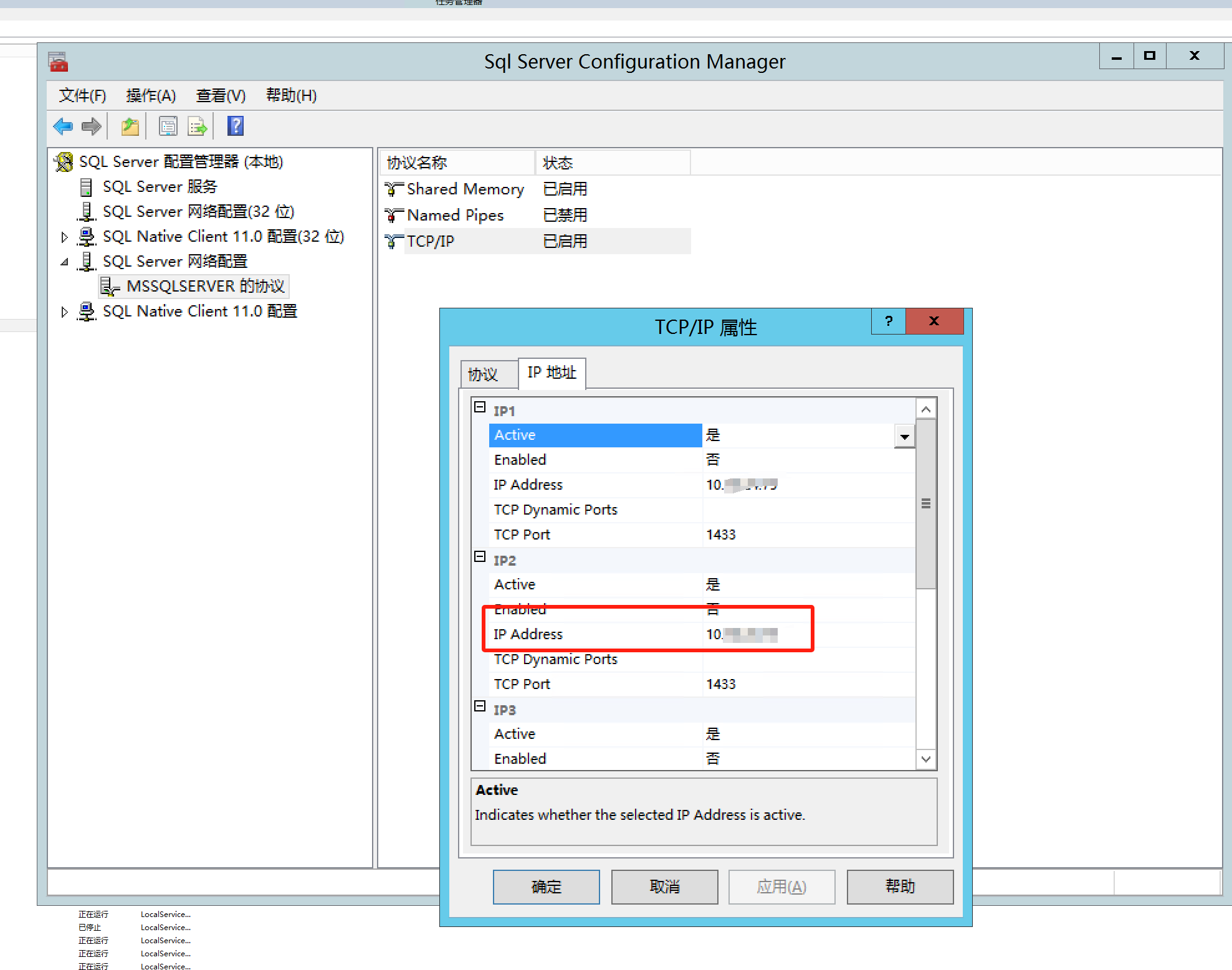
Task: Collapse the IP3 property group
Action: [x=480, y=706]
